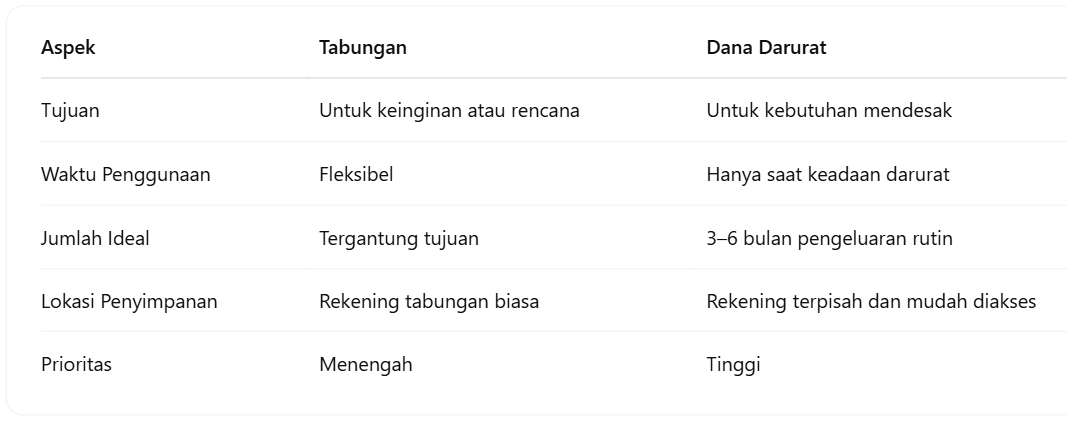
Task: Click the Aspek column header
Action: [68, 48]
